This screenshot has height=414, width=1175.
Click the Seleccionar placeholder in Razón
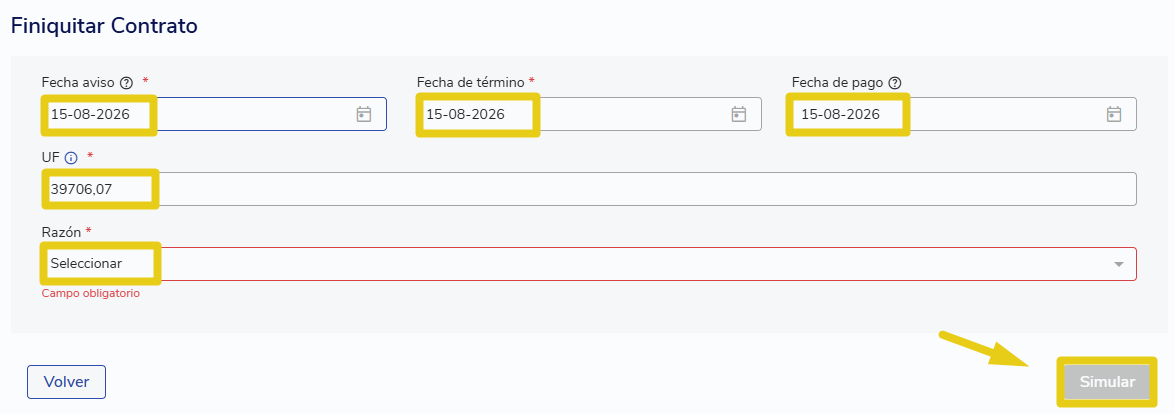[86, 264]
